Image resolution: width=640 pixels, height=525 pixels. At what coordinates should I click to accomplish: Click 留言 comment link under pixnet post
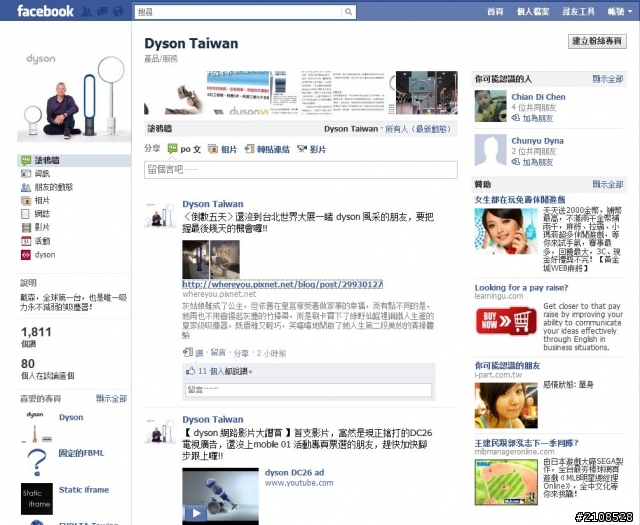tap(218, 353)
